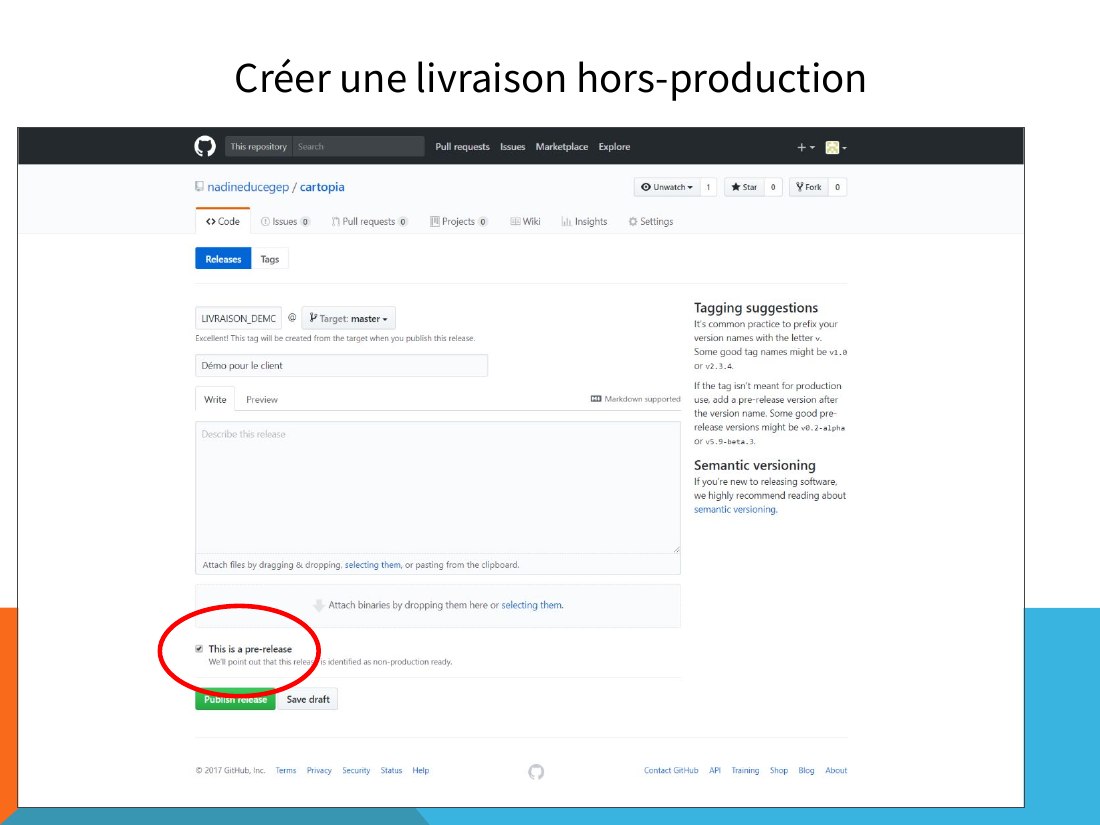Open the fork count 0
The height and width of the screenshot is (825, 1100).
pos(837,187)
